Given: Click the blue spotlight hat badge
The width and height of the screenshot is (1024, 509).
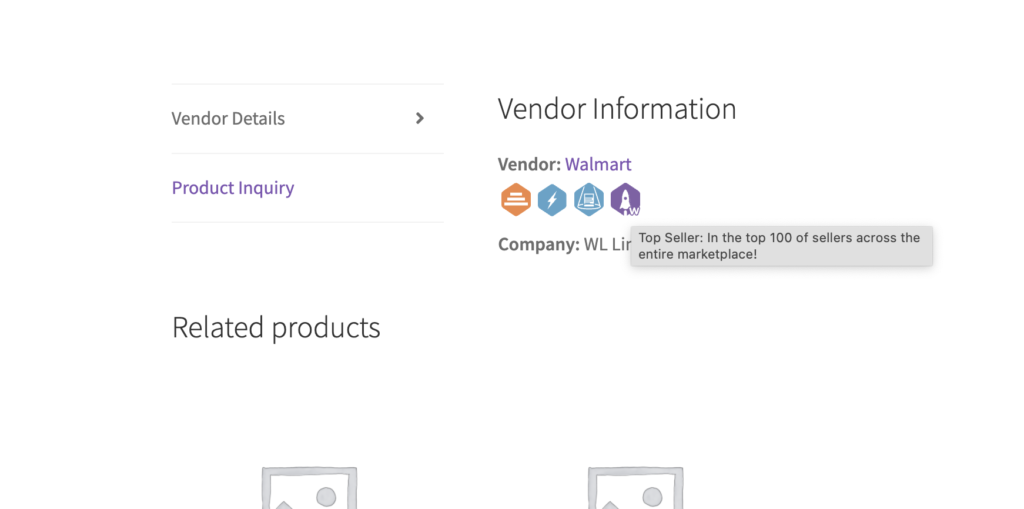Looking at the screenshot, I should [589, 199].
